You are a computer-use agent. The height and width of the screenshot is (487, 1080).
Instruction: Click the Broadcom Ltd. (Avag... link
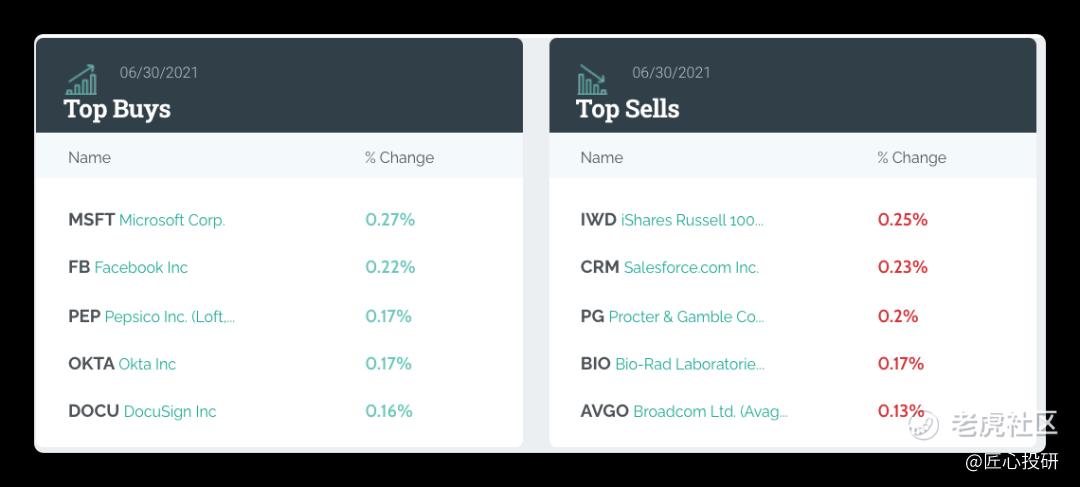710,411
